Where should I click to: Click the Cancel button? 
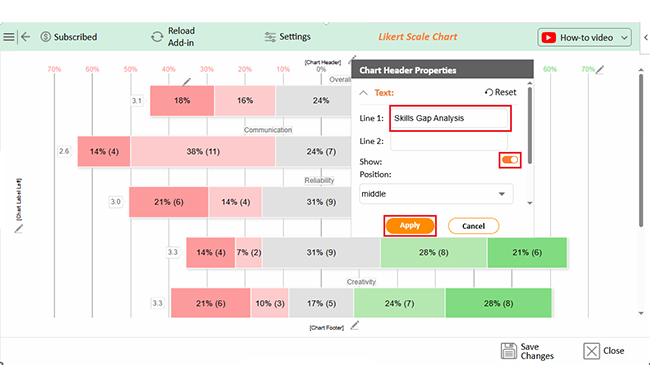473,226
